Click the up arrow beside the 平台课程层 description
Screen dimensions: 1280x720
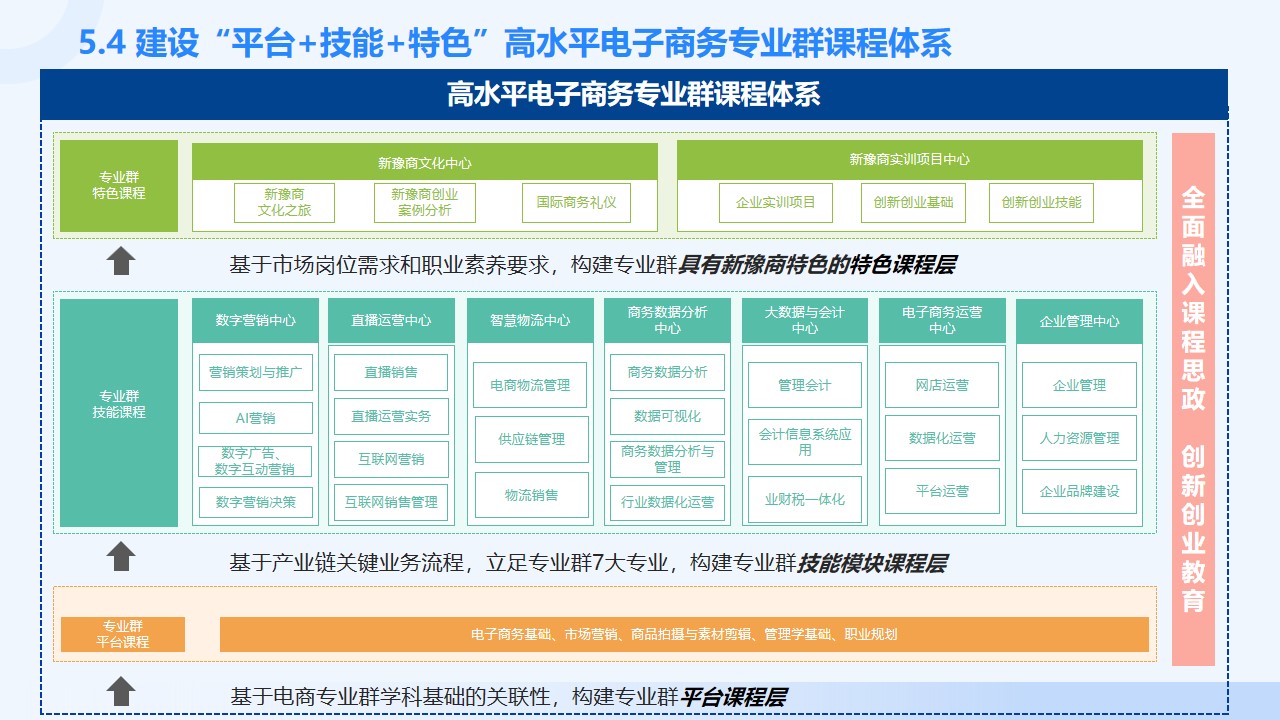tap(121, 691)
